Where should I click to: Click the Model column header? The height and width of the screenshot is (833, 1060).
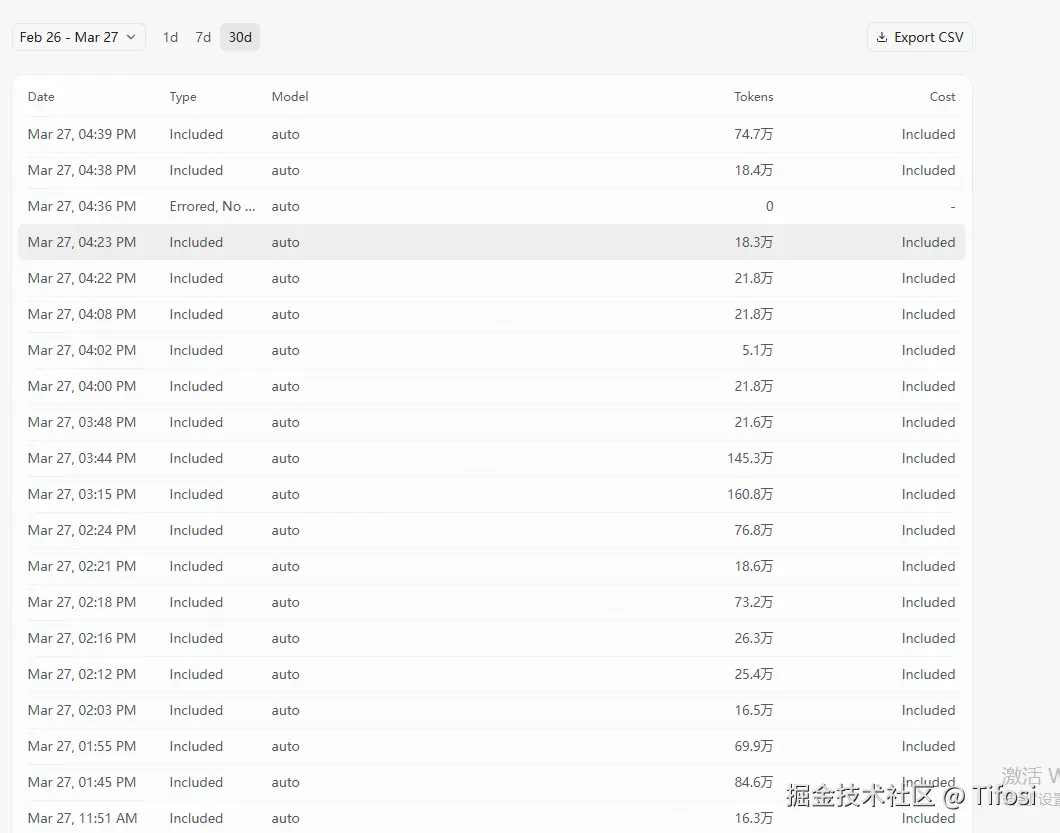(x=290, y=96)
